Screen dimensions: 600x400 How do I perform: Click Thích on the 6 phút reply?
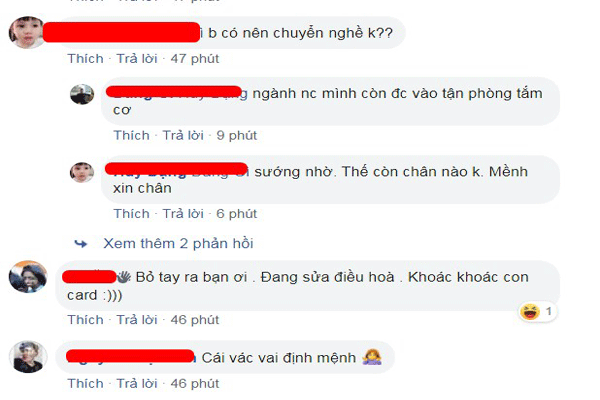coord(132,214)
